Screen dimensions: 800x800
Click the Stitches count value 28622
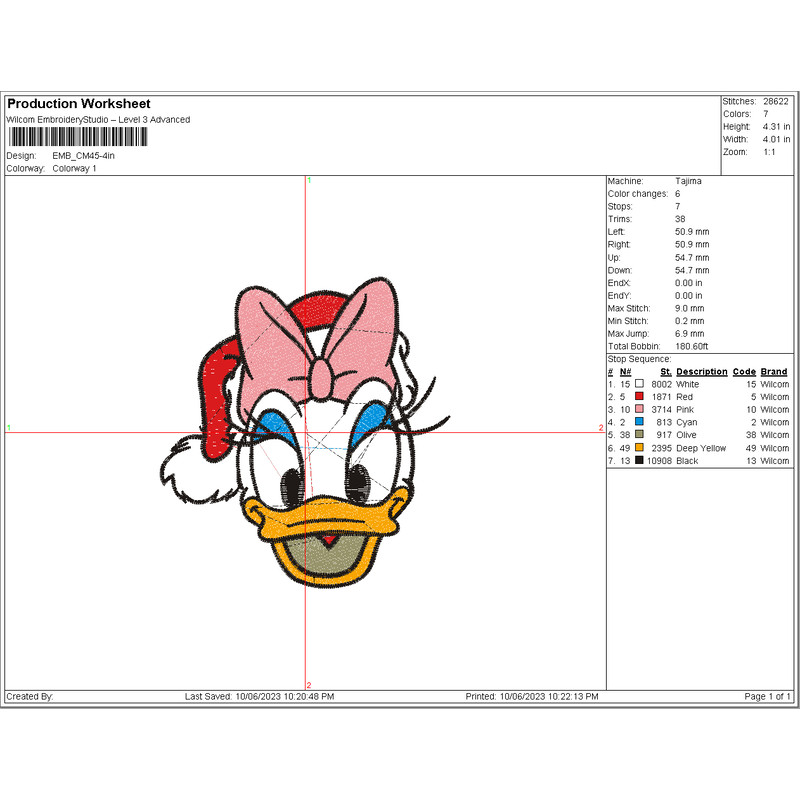(775, 102)
